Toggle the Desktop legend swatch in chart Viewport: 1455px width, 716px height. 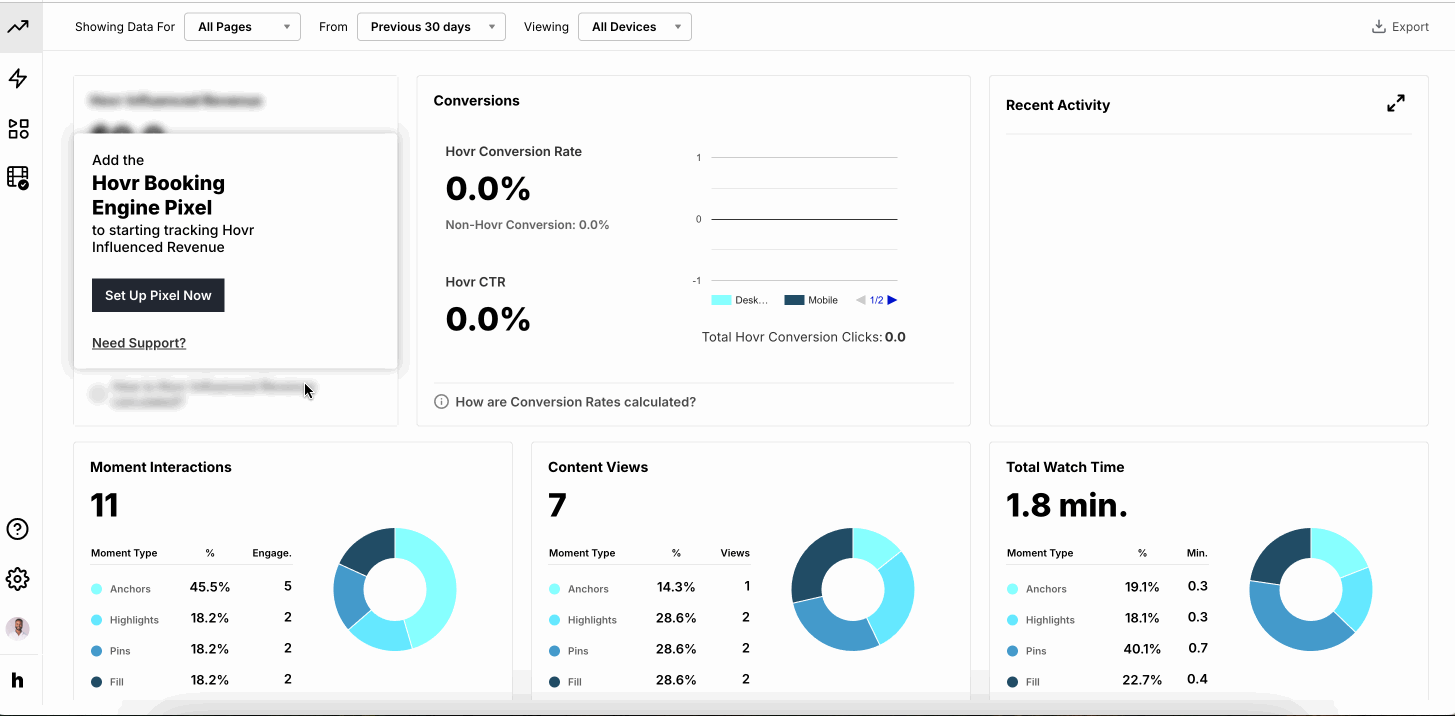[x=722, y=300]
